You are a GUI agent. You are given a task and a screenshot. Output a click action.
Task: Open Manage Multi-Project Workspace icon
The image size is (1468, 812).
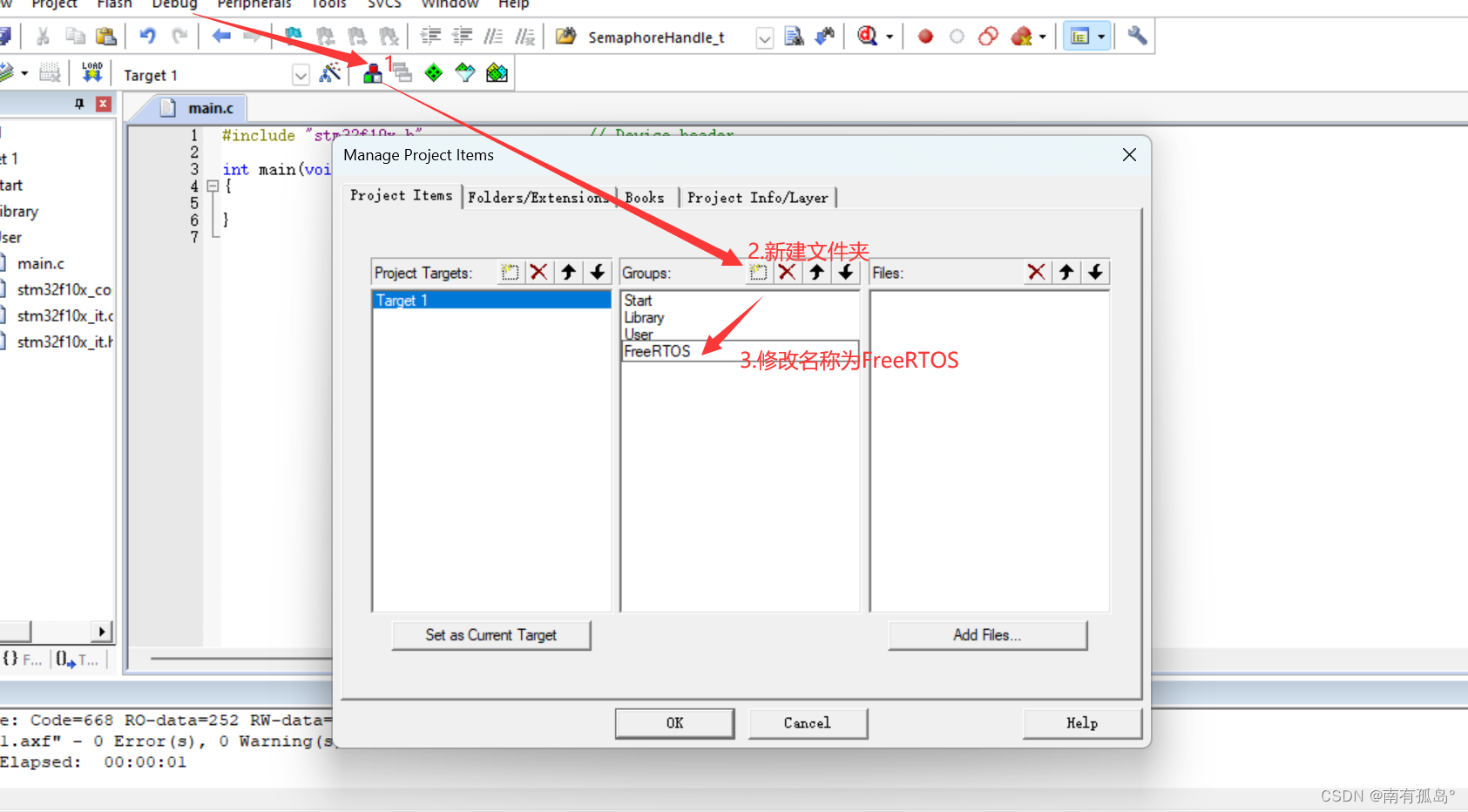click(402, 73)
